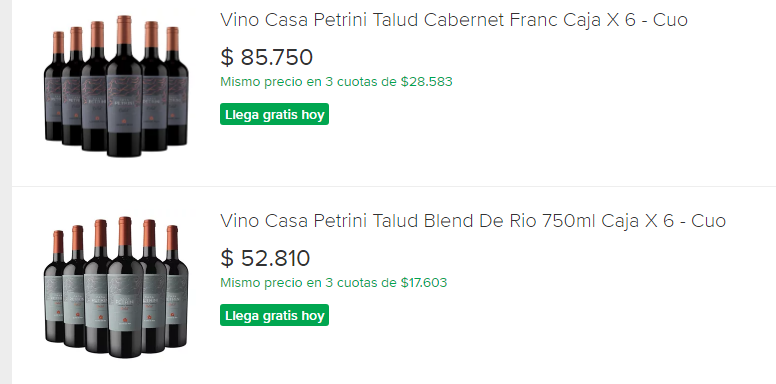Open the Blend De Rio six-bottle product image
Image resolution: width=776 pixels, height=384 pixels.
tap(116, 287)
